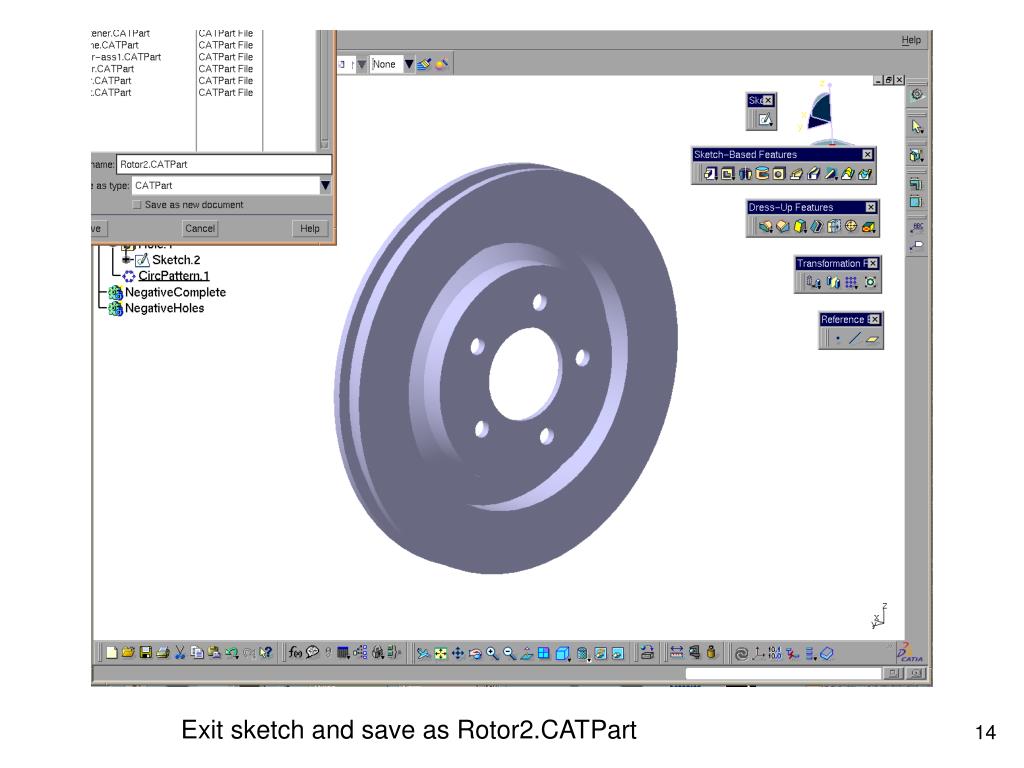The height and width of the screenshot is (768, 1024).
Task: Open the Save as type dropdown
Action: click(325, 185)
